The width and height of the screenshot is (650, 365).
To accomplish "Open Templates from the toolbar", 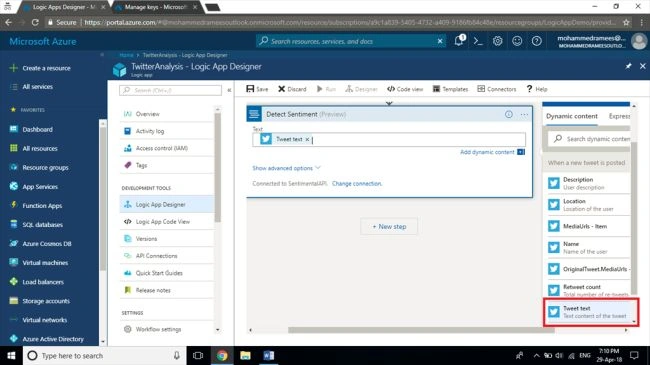I will 450,89.
